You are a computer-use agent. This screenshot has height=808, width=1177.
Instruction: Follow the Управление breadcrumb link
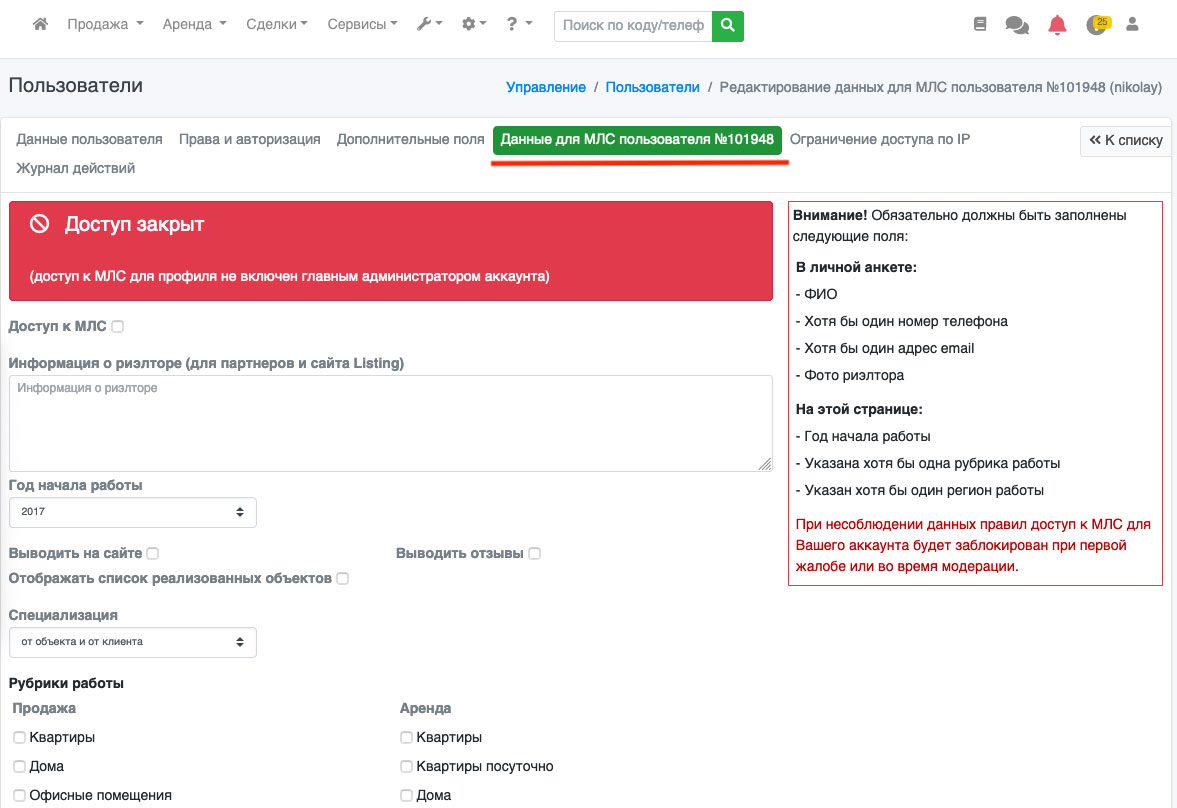pyautogui.click(x=546, y=87)
